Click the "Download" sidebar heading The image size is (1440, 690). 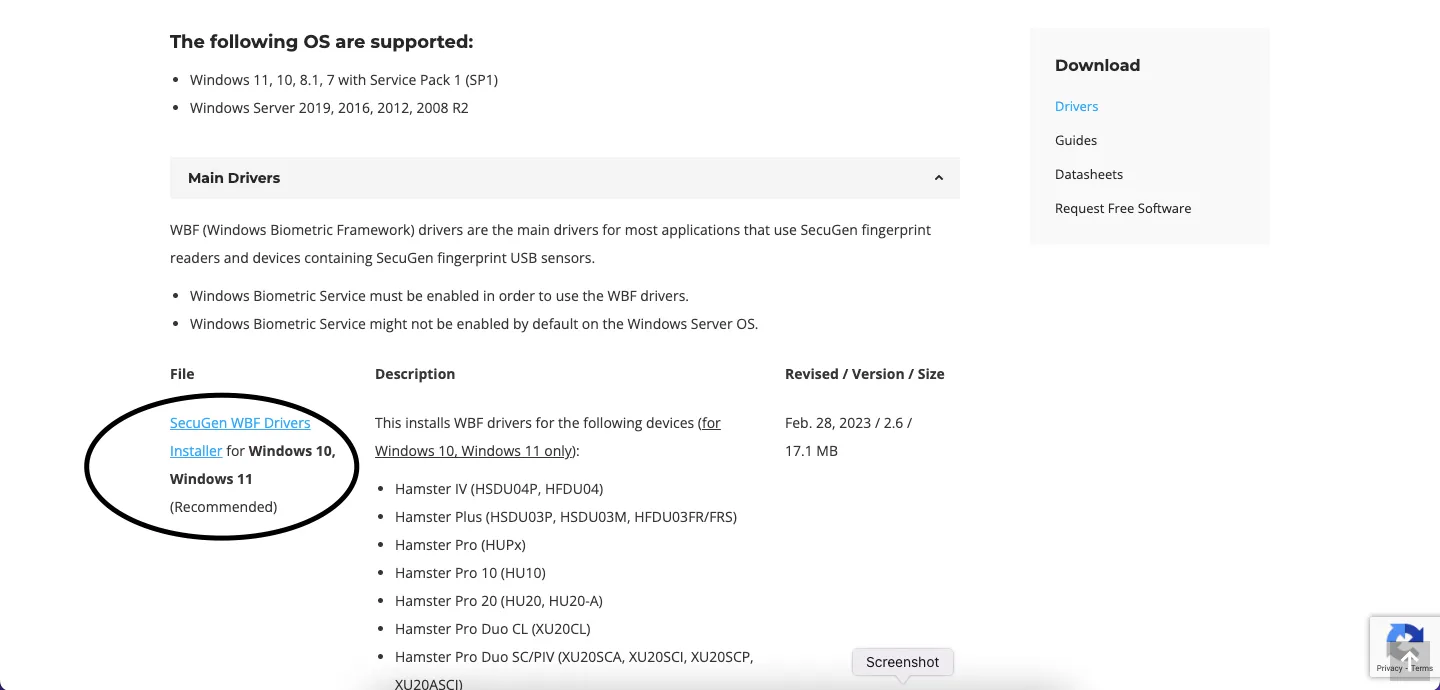pos(1097,65)
